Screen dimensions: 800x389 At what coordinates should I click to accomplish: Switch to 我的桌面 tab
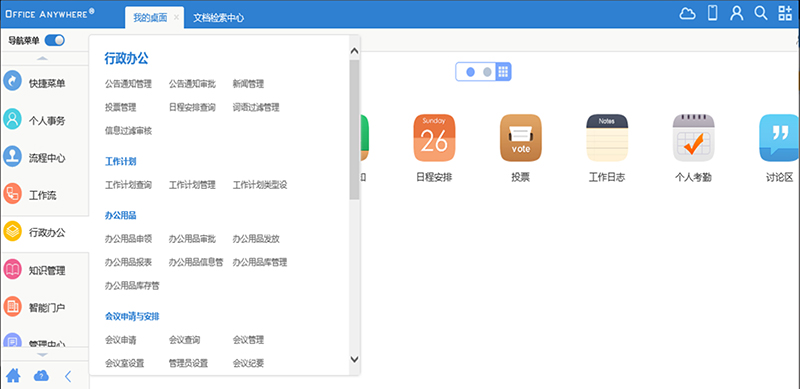pos(150,17)
